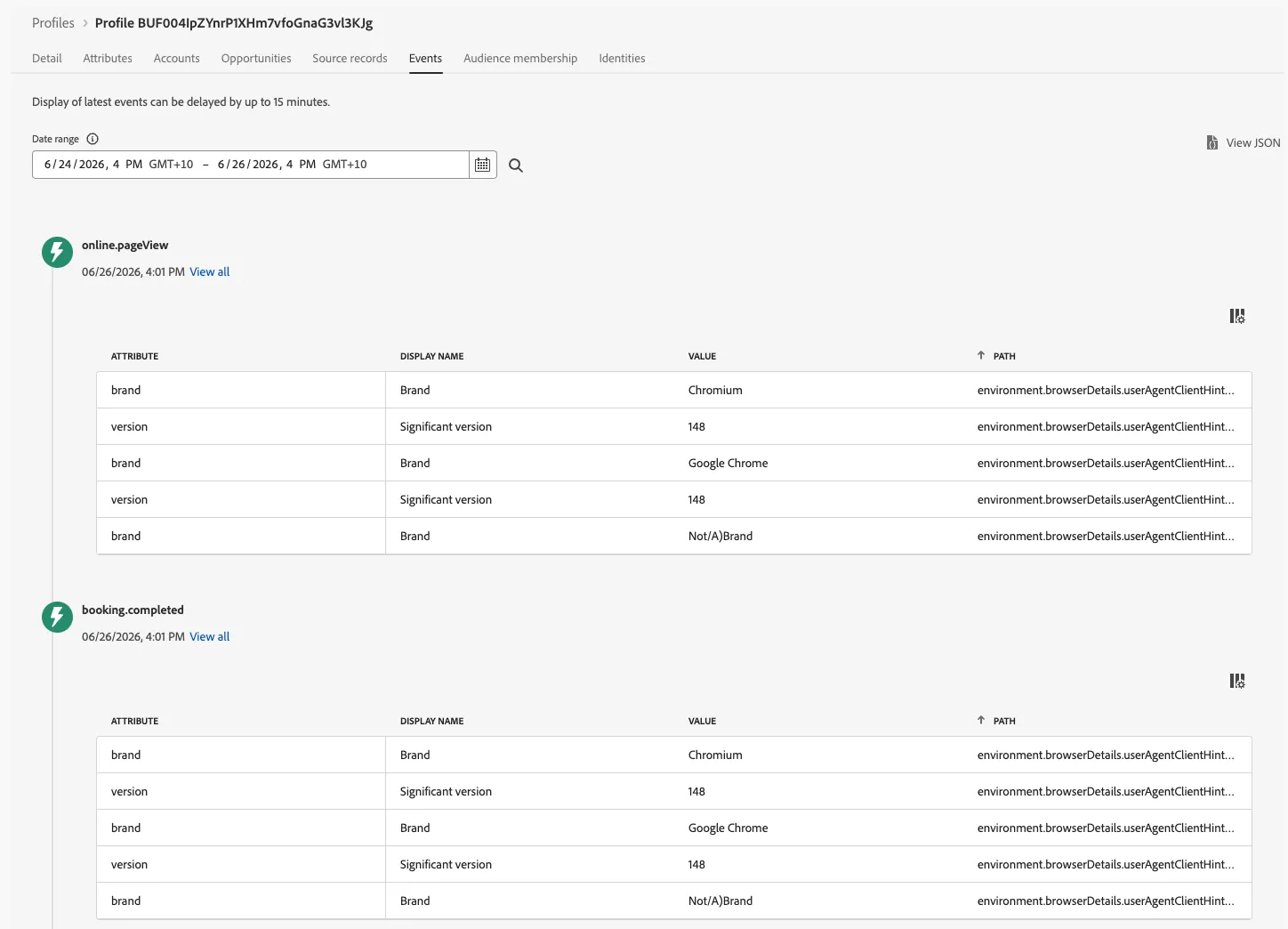Open the Opportunities tab
The width and height of the screenshot is (1288, 929).
pos(256,58)
